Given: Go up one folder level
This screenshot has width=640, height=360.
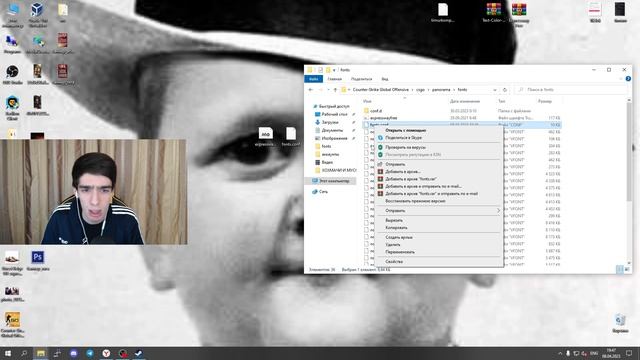Looking at the screenshot, I should (335, 90).
